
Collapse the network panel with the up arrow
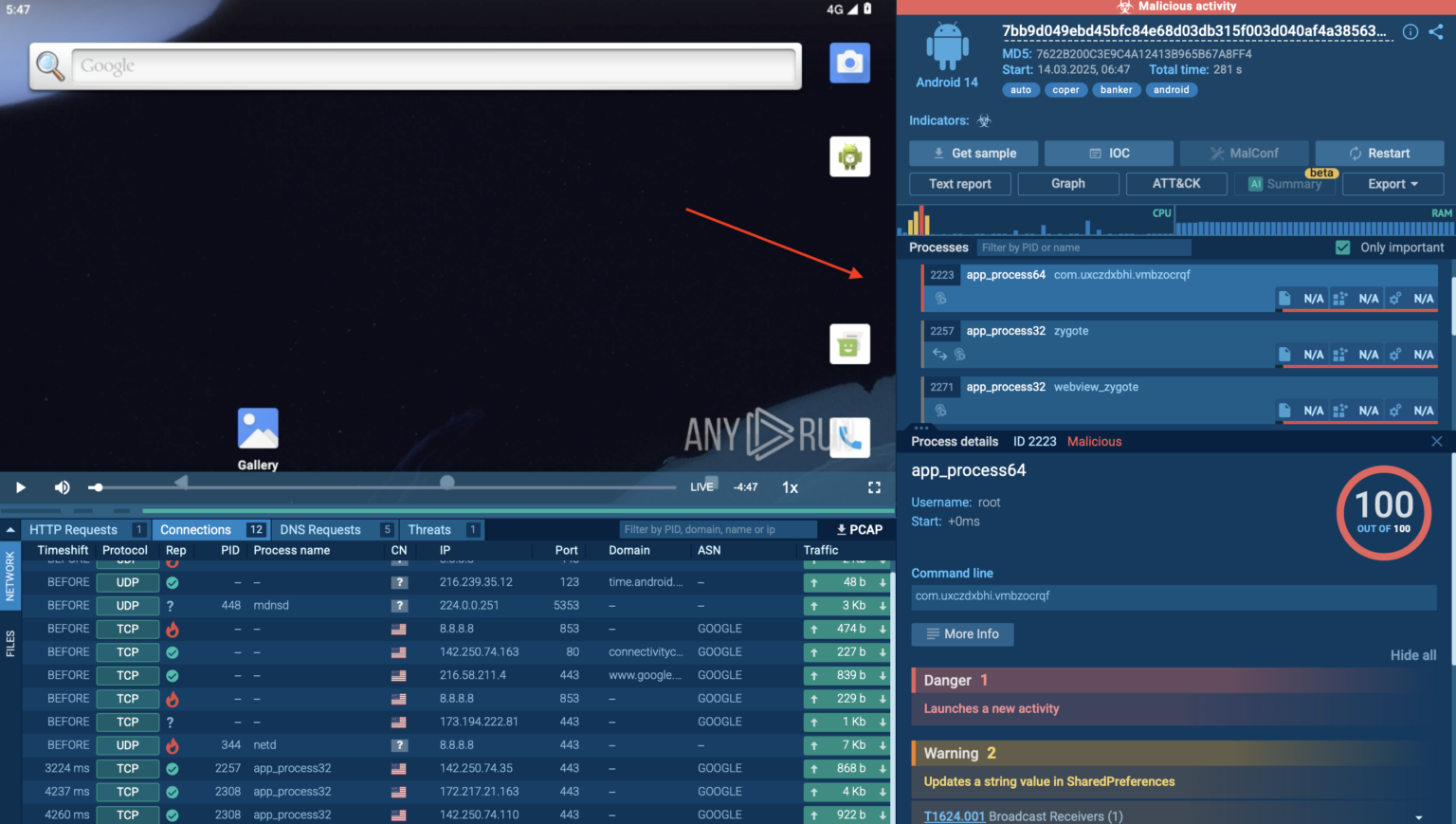coord(10,530)
